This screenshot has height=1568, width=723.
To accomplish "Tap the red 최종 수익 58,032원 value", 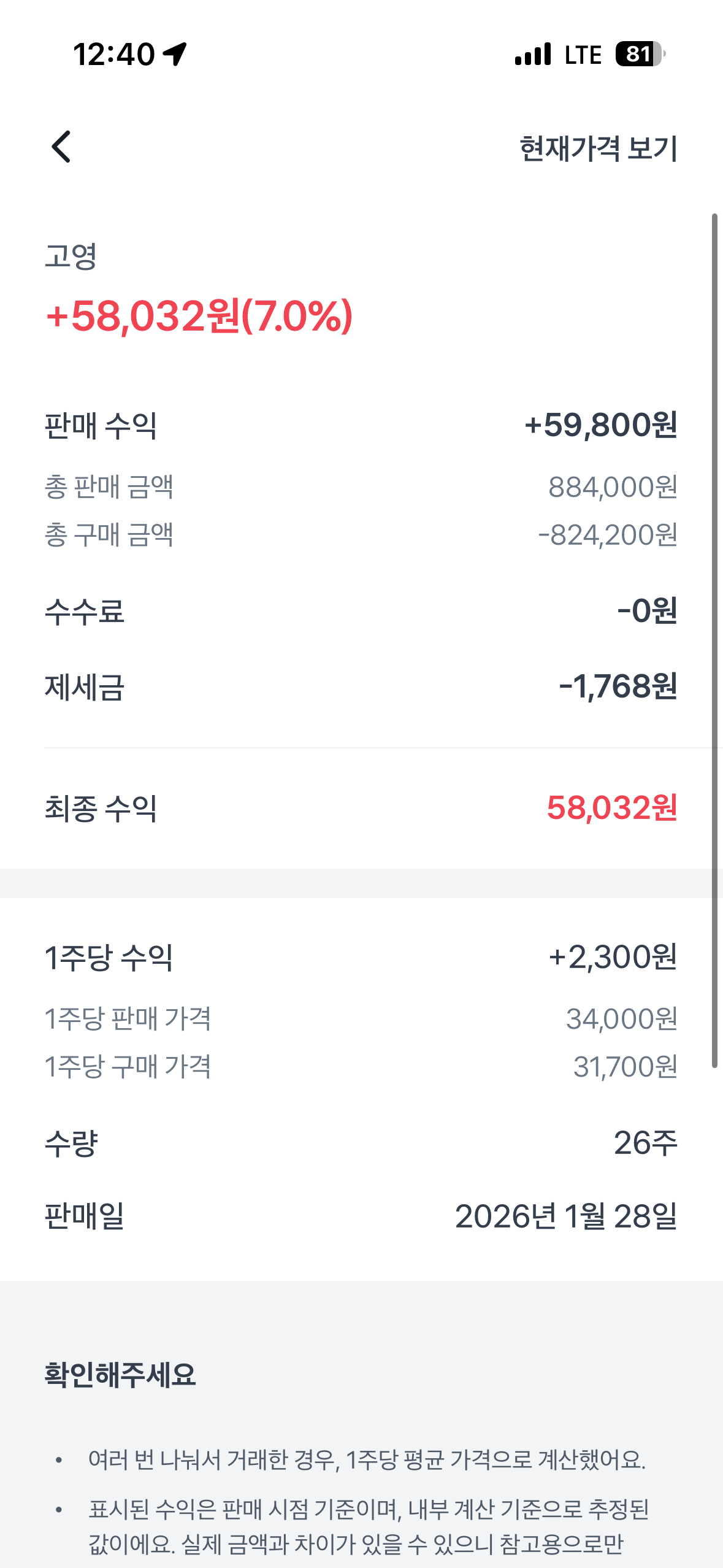I will click(x=611, y=808).
